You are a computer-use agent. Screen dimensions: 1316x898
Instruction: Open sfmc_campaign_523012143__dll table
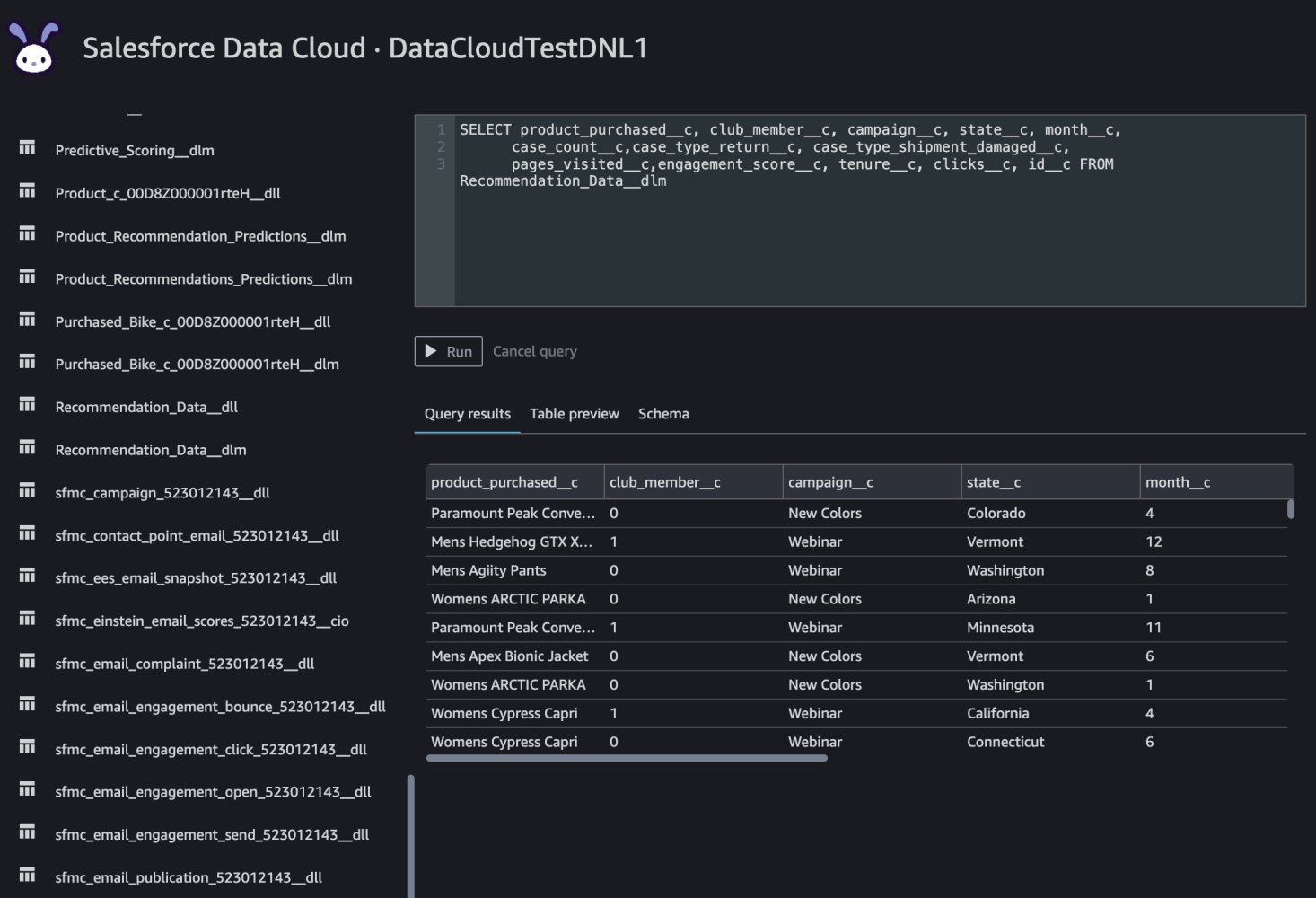click(162, 493)
